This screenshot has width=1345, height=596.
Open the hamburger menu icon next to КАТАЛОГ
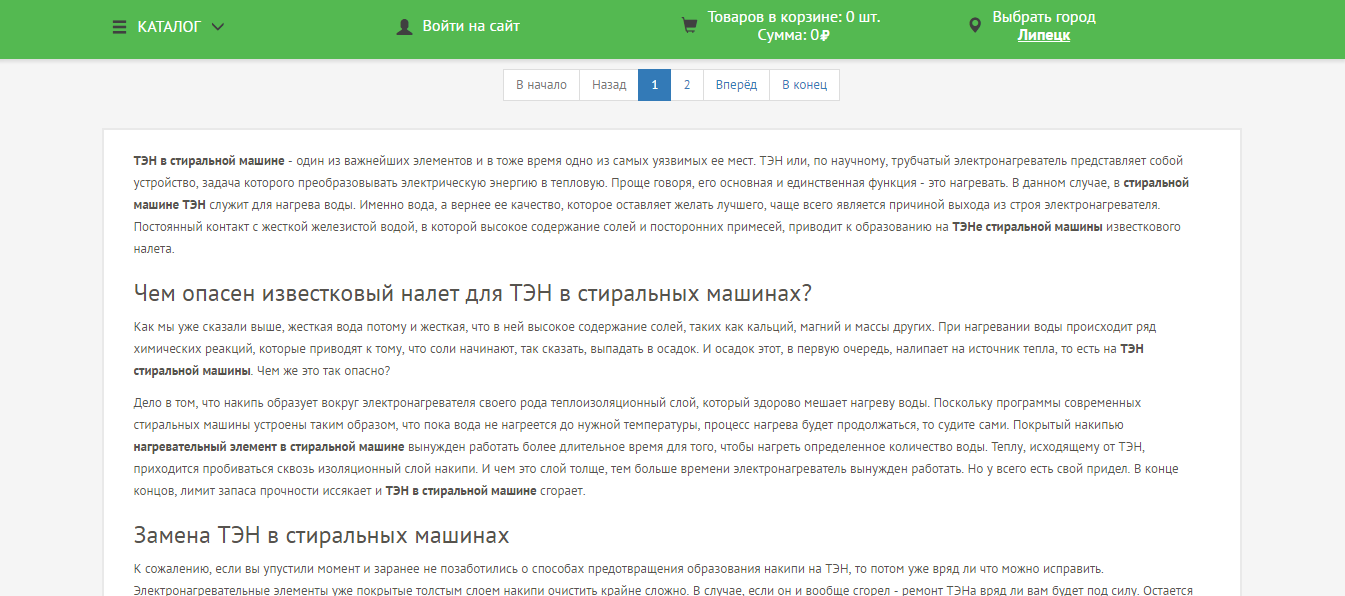117,27
